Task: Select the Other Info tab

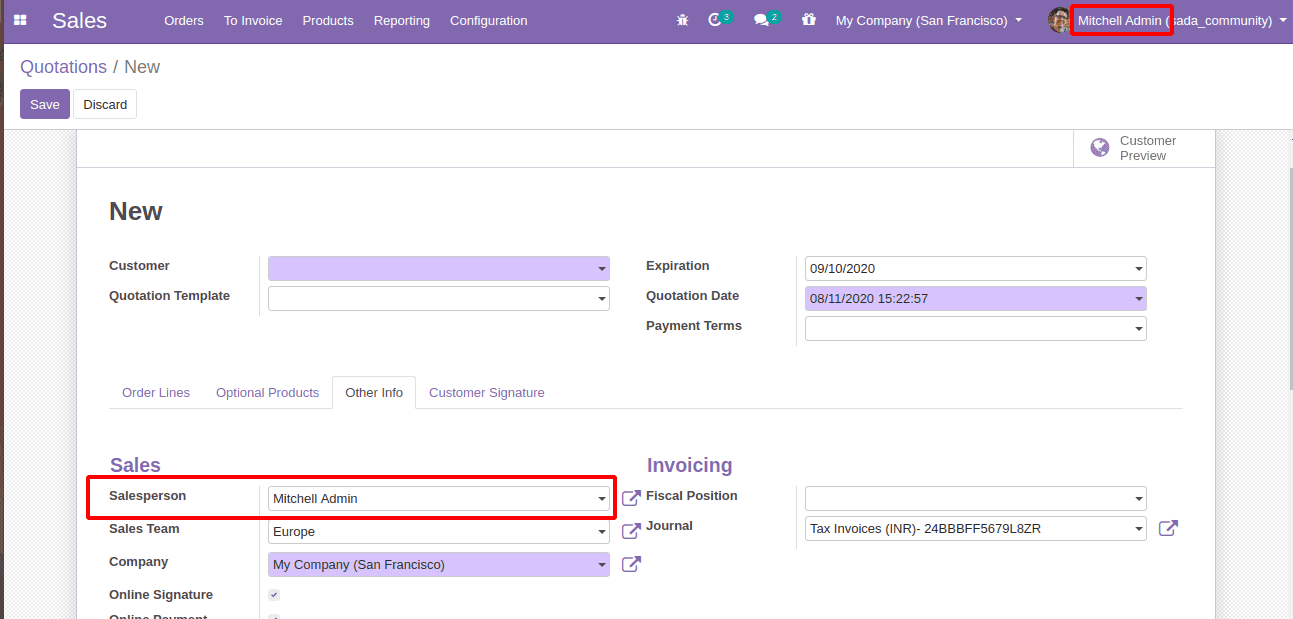Action: (x=374, y=393)
